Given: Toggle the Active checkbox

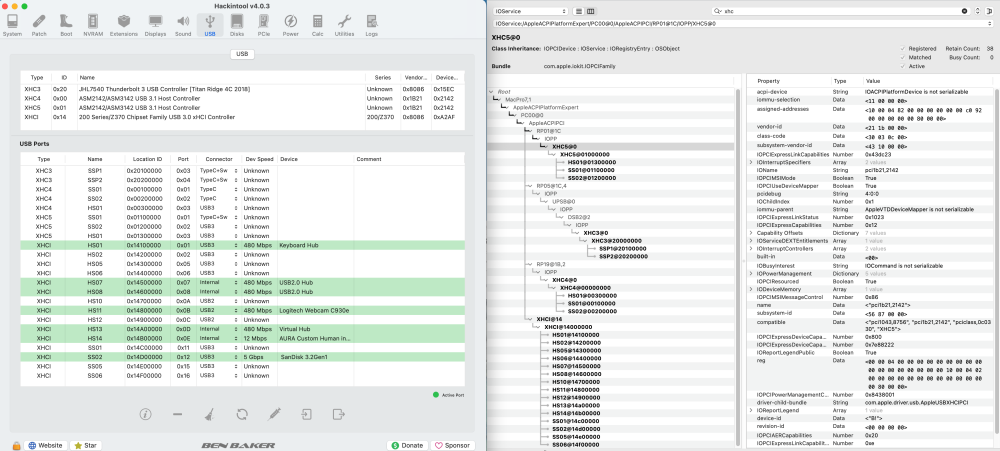Looking at the screenshot, I should 902,66.
